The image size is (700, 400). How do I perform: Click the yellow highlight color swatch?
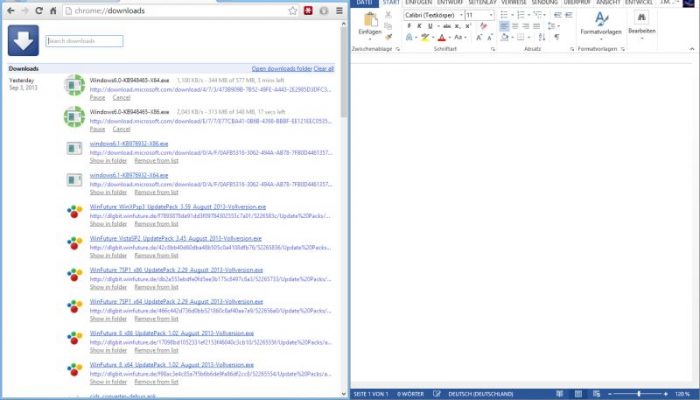tap(425, 38)
